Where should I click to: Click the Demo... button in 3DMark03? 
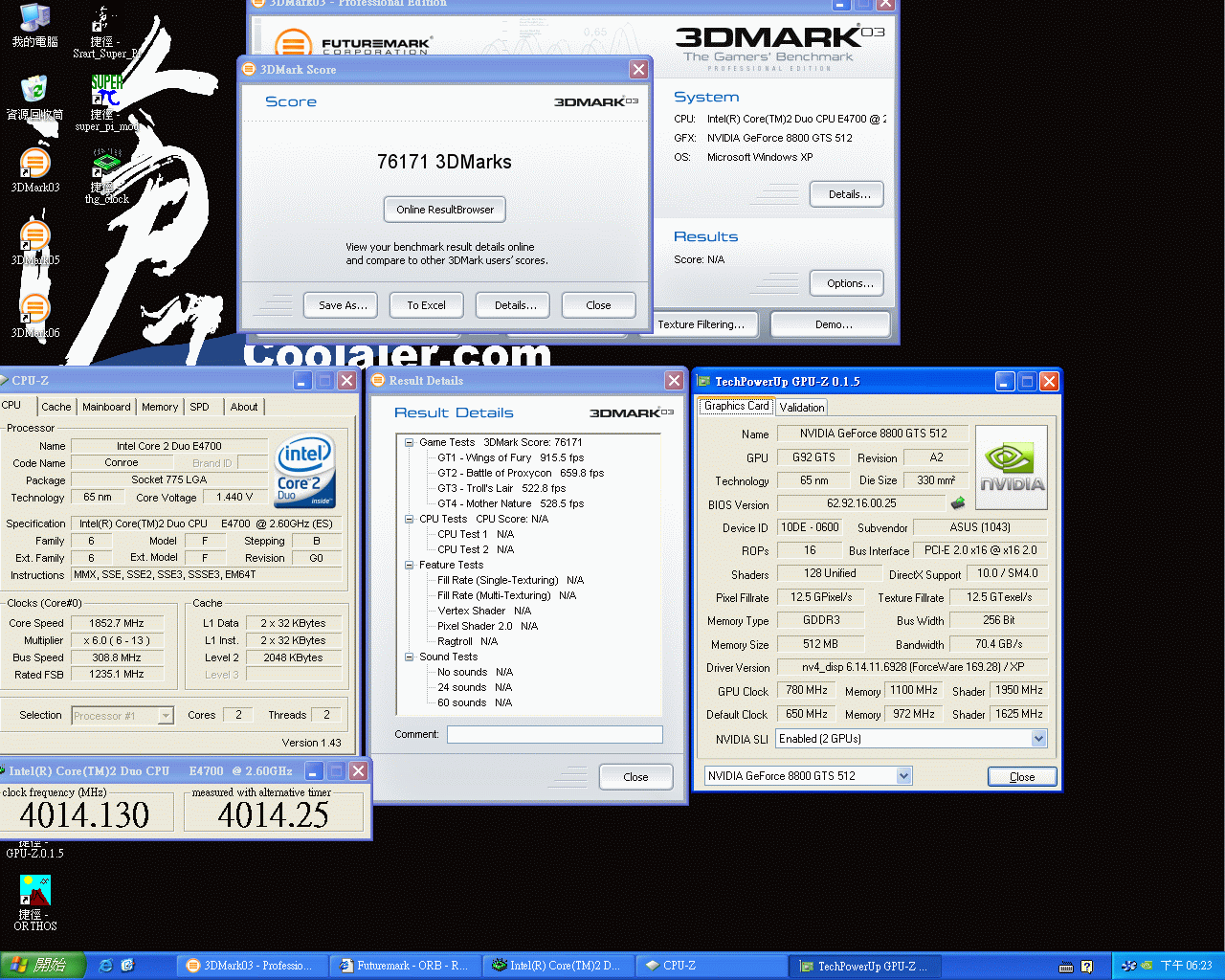click(x=831, y=324)
